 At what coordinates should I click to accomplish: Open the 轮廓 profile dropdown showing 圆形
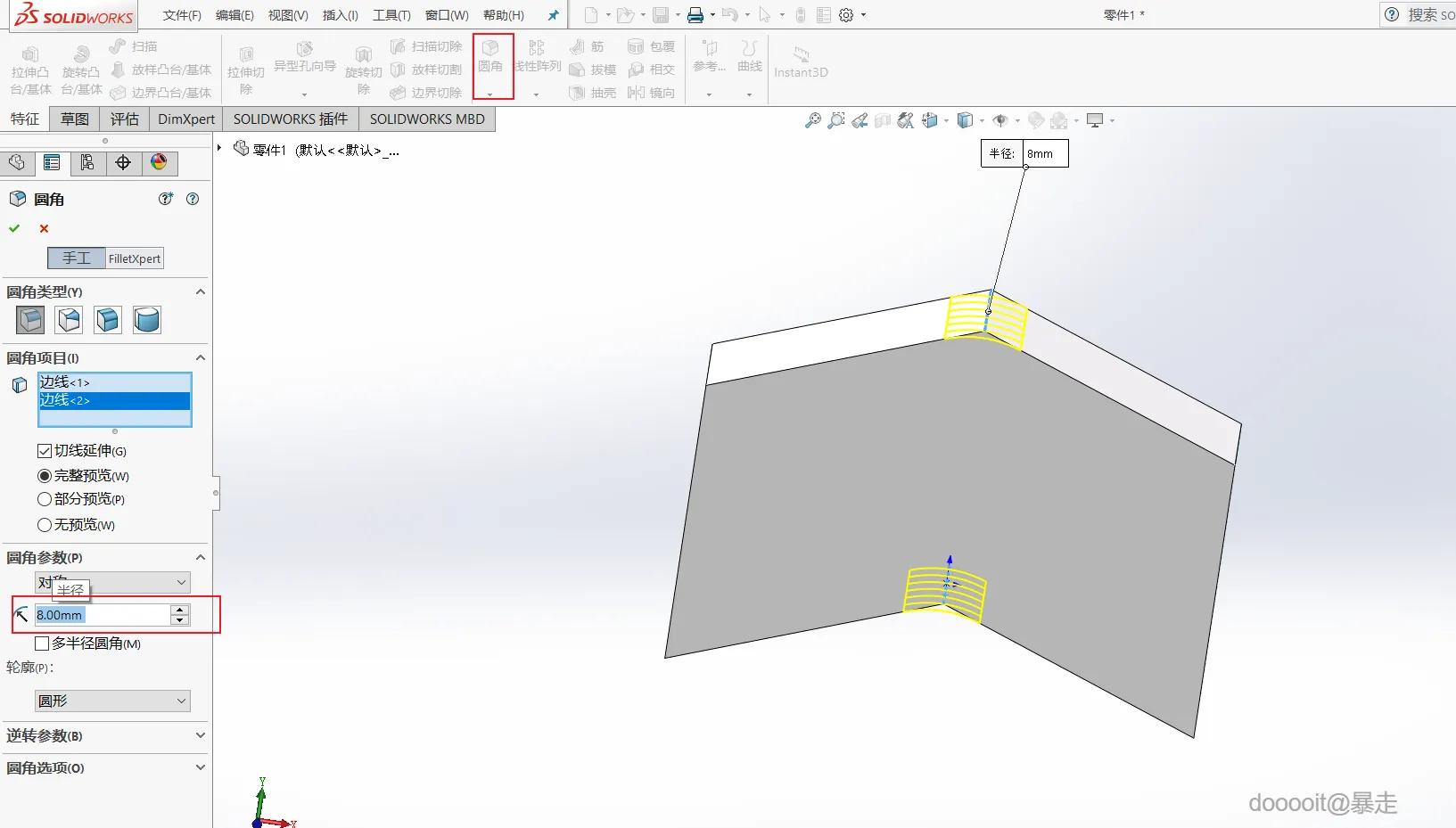click(112, 701)
